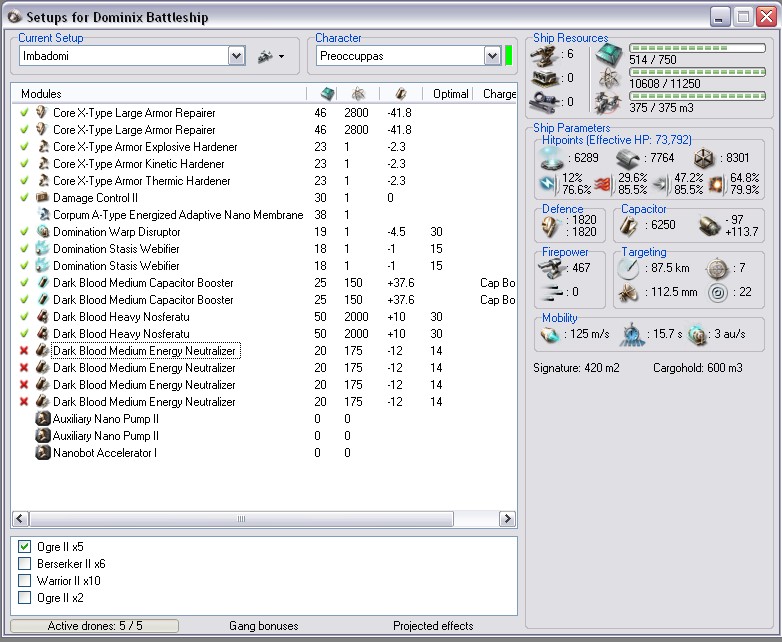This screenshot has width=782, height=642.
Task: Click the Active drones: 5 / 5 button
Action: [x=95, y=626]
